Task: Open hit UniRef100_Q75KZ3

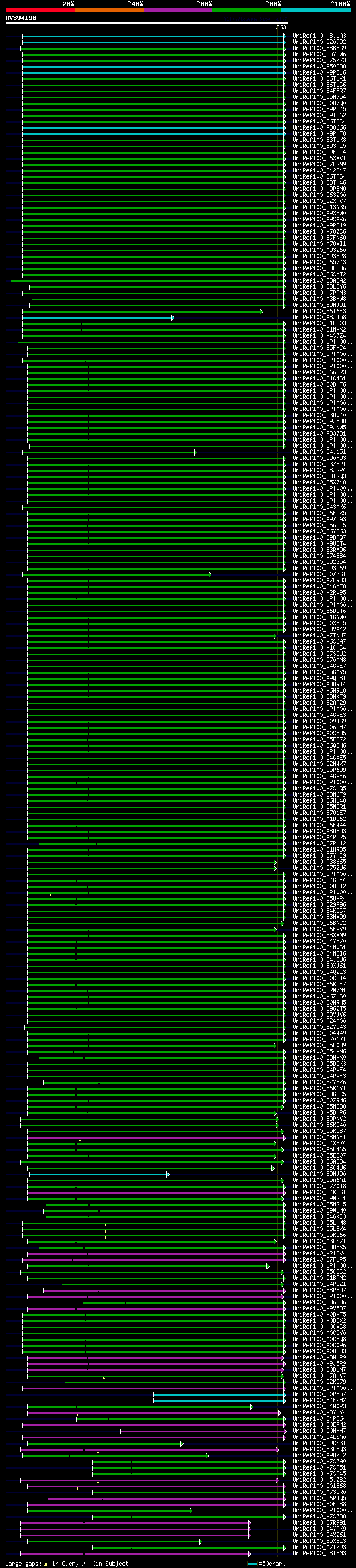Action: pyautogui.click(x=319, y=60)
